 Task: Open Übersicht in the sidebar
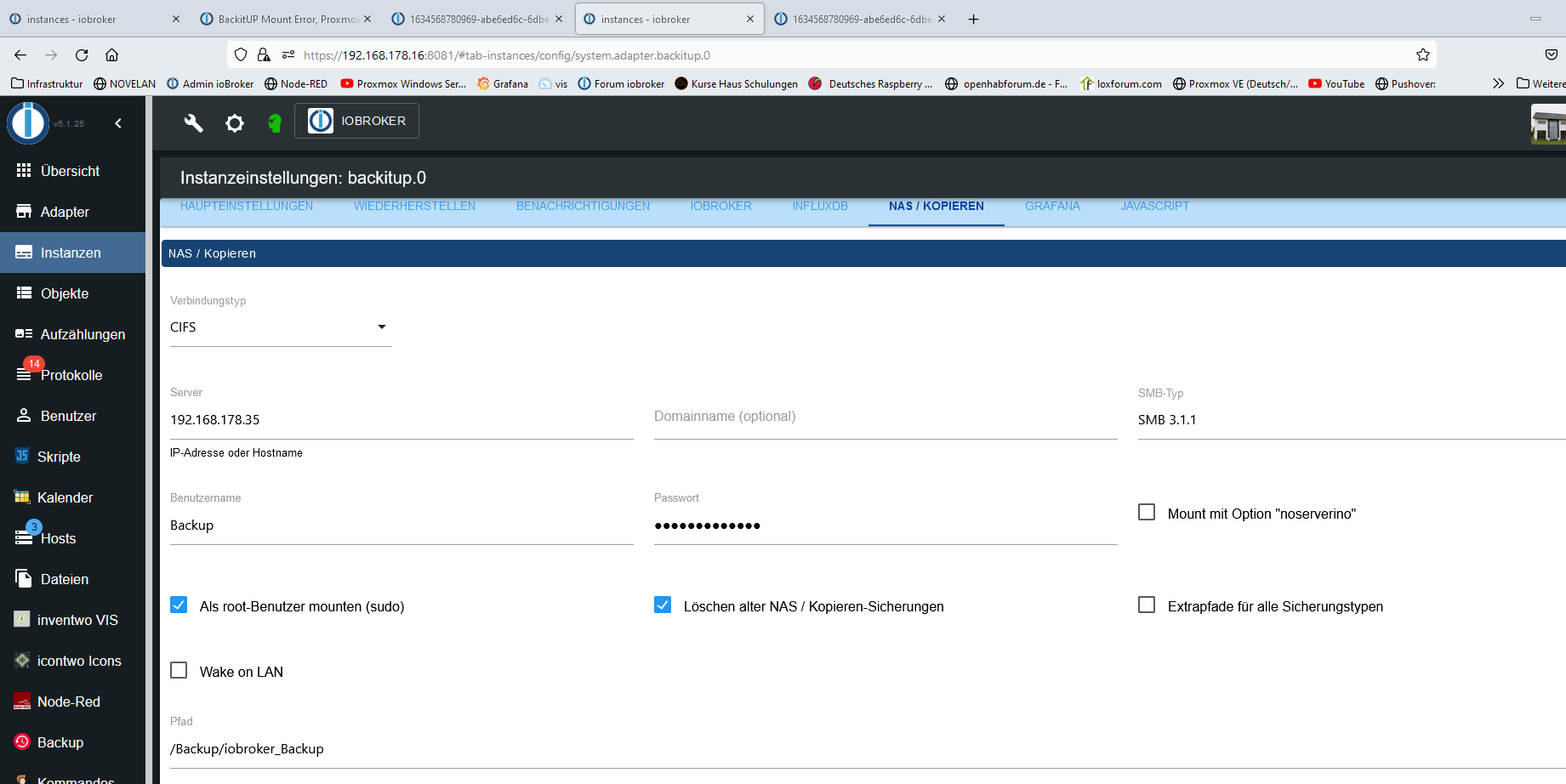[73, 171]
